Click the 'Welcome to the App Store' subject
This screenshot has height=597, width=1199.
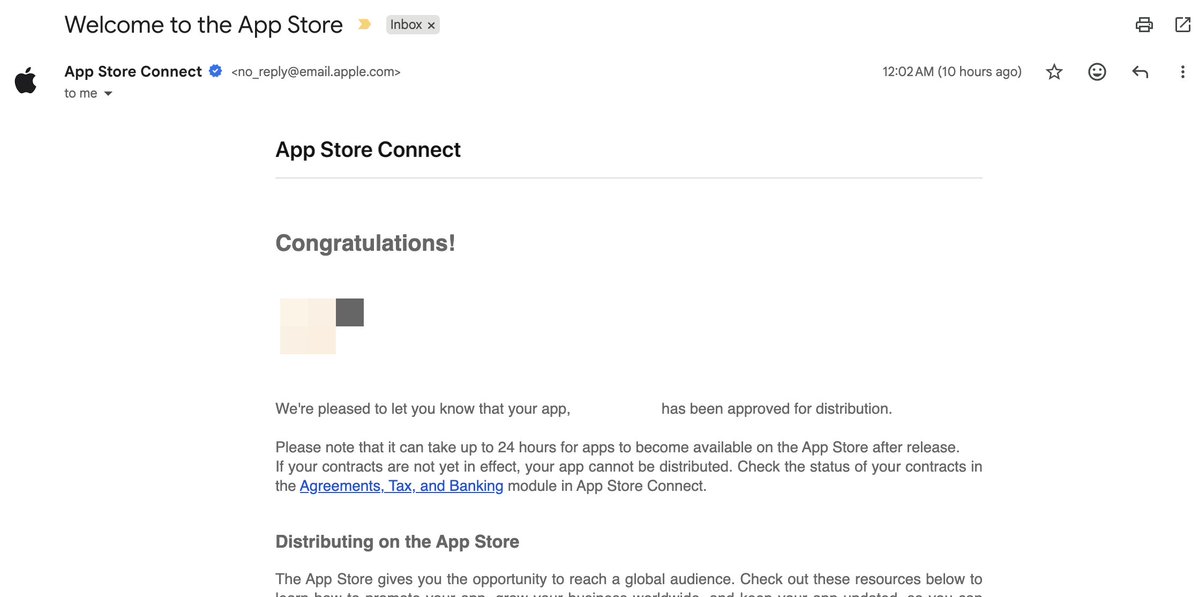pos(203,24)
